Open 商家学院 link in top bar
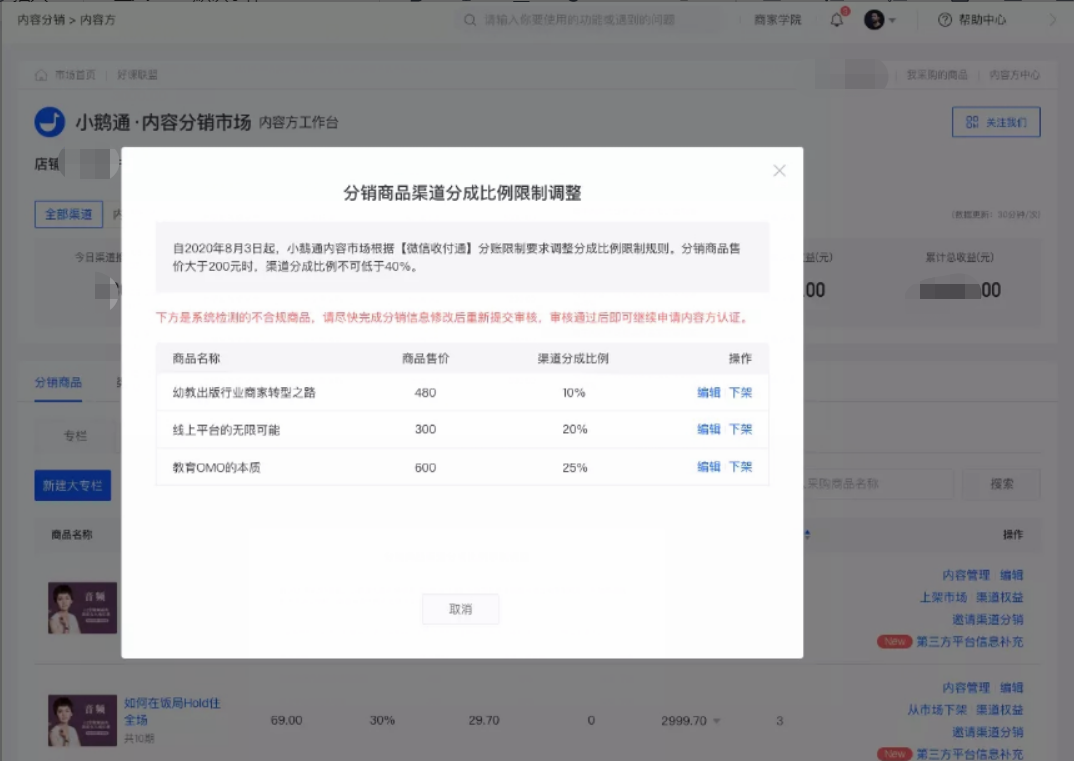Screen dimensions: 1074x761 [777, 20]
